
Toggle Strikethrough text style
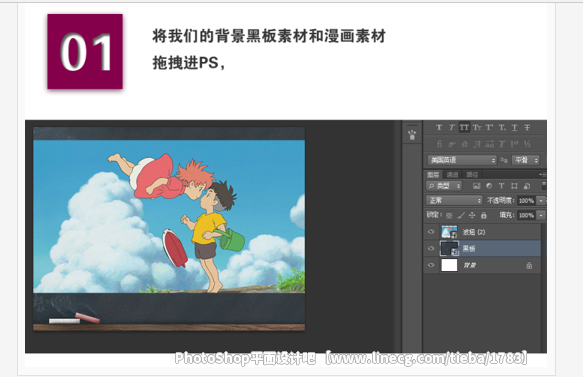[527, 128]
